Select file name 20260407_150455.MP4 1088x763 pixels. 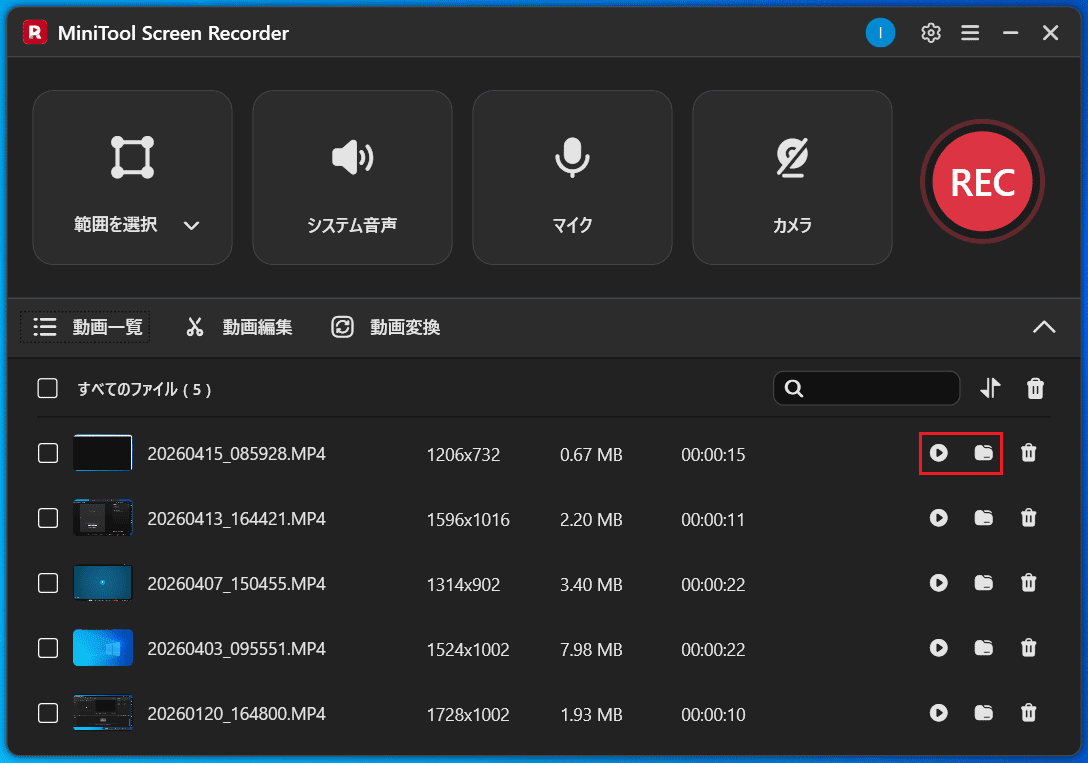point(237,584)
